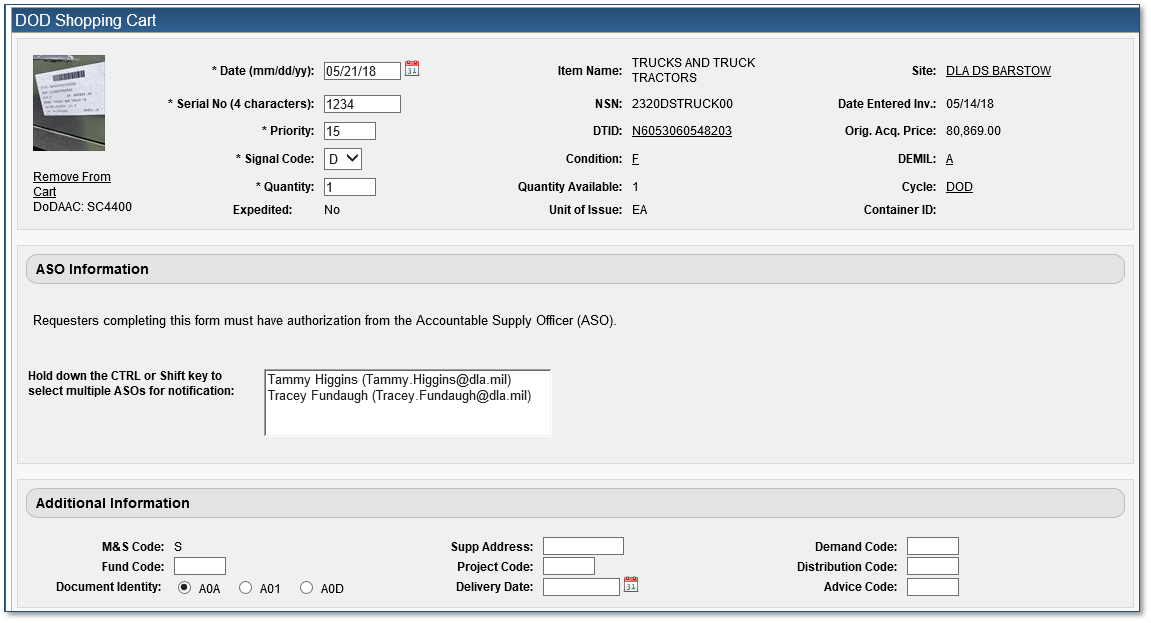
Task: Open calendar picker beside Delivery Date
Action: click(x=630, y=585)
